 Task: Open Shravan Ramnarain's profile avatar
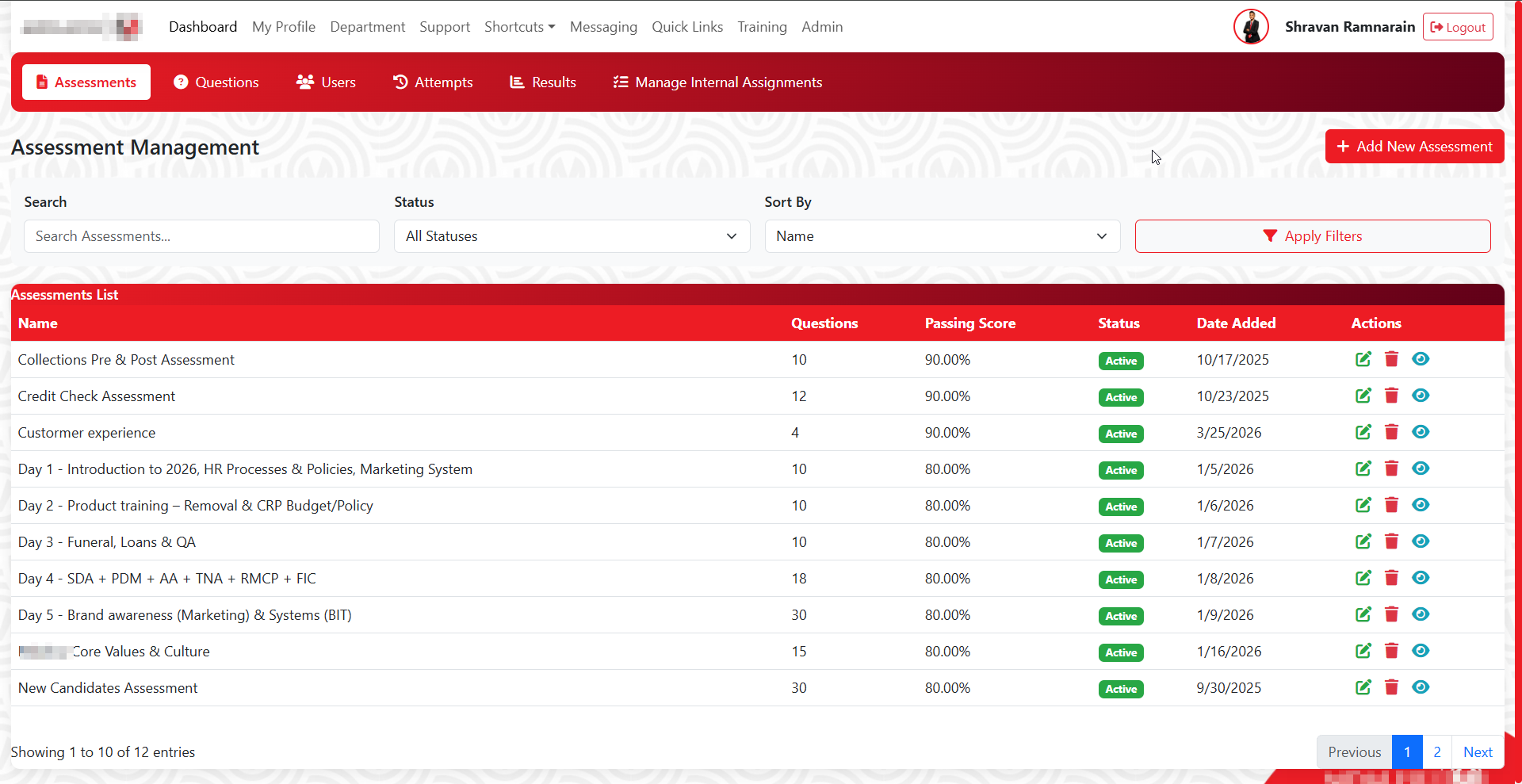point(1251,27)
